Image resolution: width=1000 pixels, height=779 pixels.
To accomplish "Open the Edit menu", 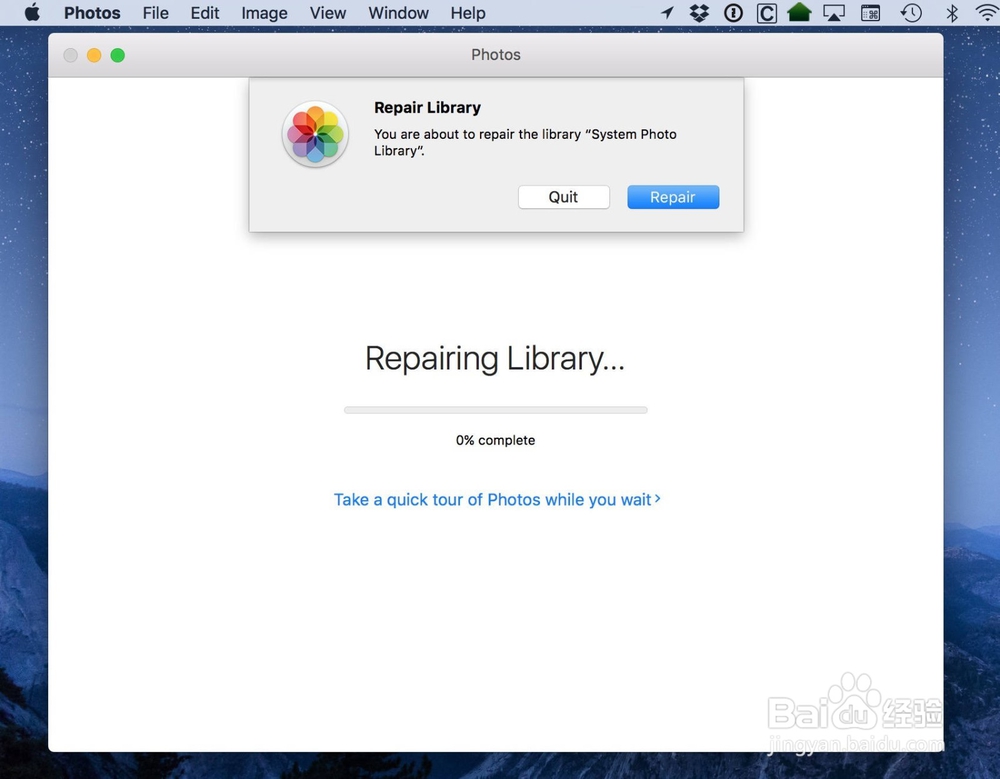I will [x=205, y=13].
